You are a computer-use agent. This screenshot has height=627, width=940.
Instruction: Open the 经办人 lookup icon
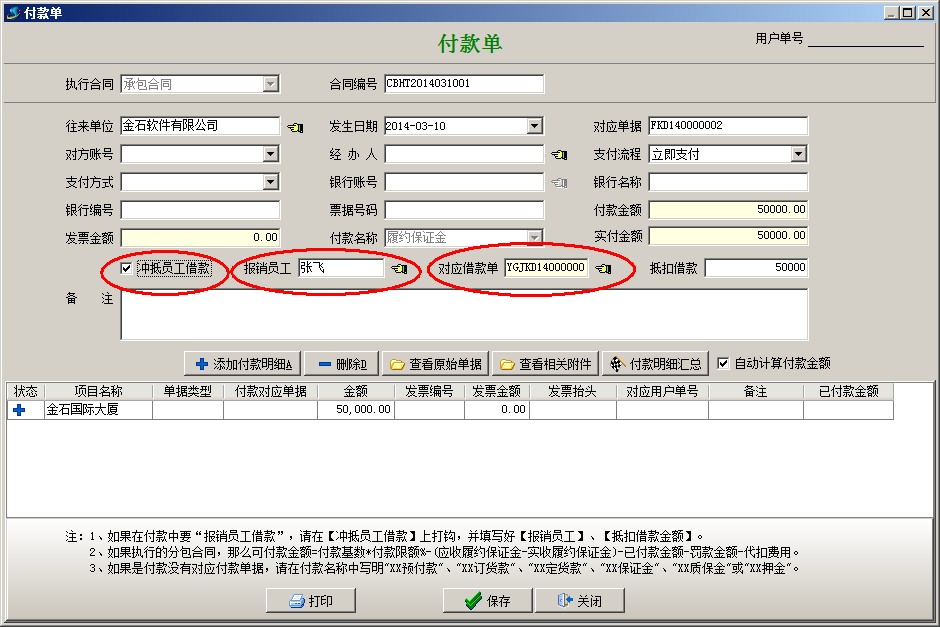pyautogui.click(x=558, y=155)
